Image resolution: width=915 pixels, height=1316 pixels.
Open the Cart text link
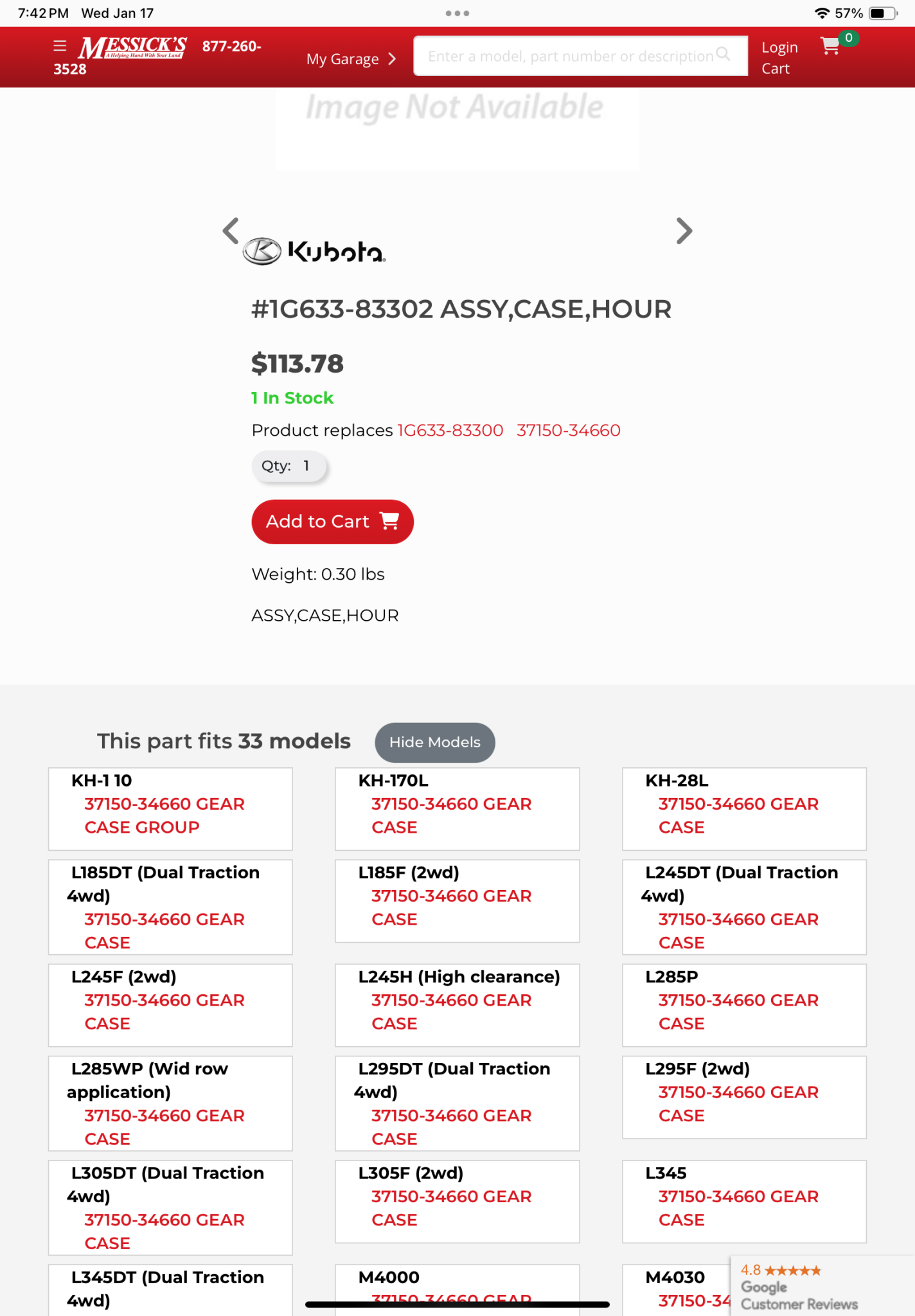775,69
